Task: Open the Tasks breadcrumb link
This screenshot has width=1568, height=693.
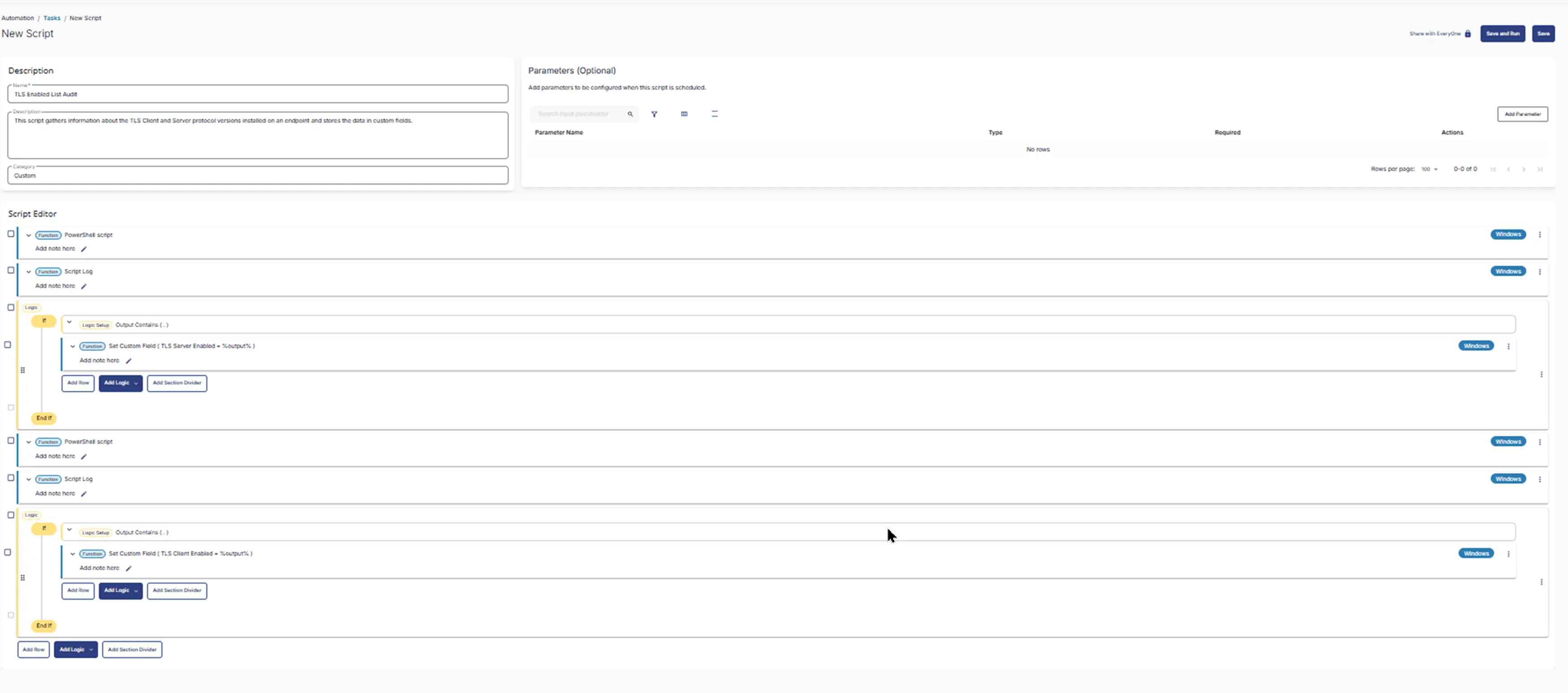Action: coord(52,18)
